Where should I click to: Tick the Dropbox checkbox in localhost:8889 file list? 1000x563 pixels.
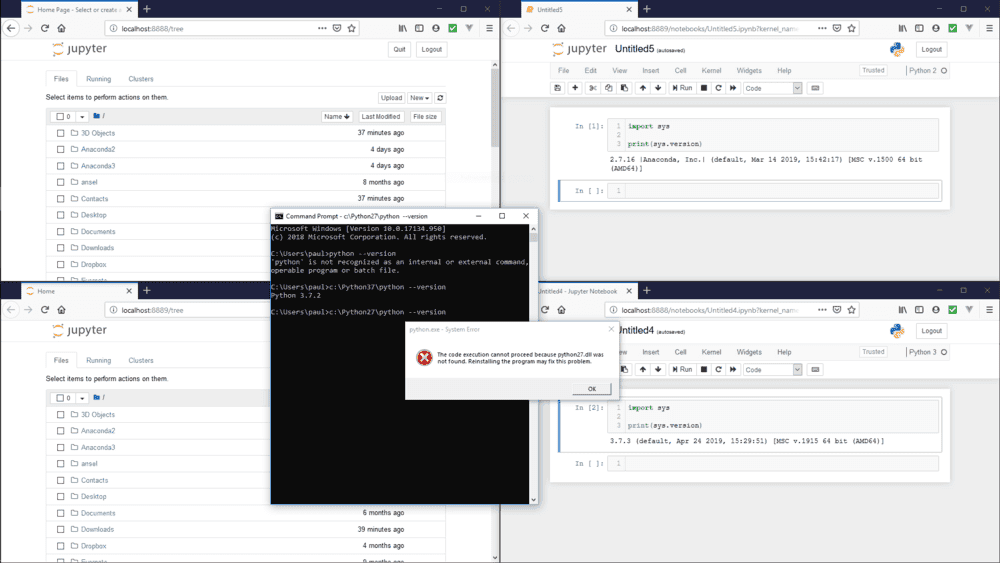click(x=61, y=546)
